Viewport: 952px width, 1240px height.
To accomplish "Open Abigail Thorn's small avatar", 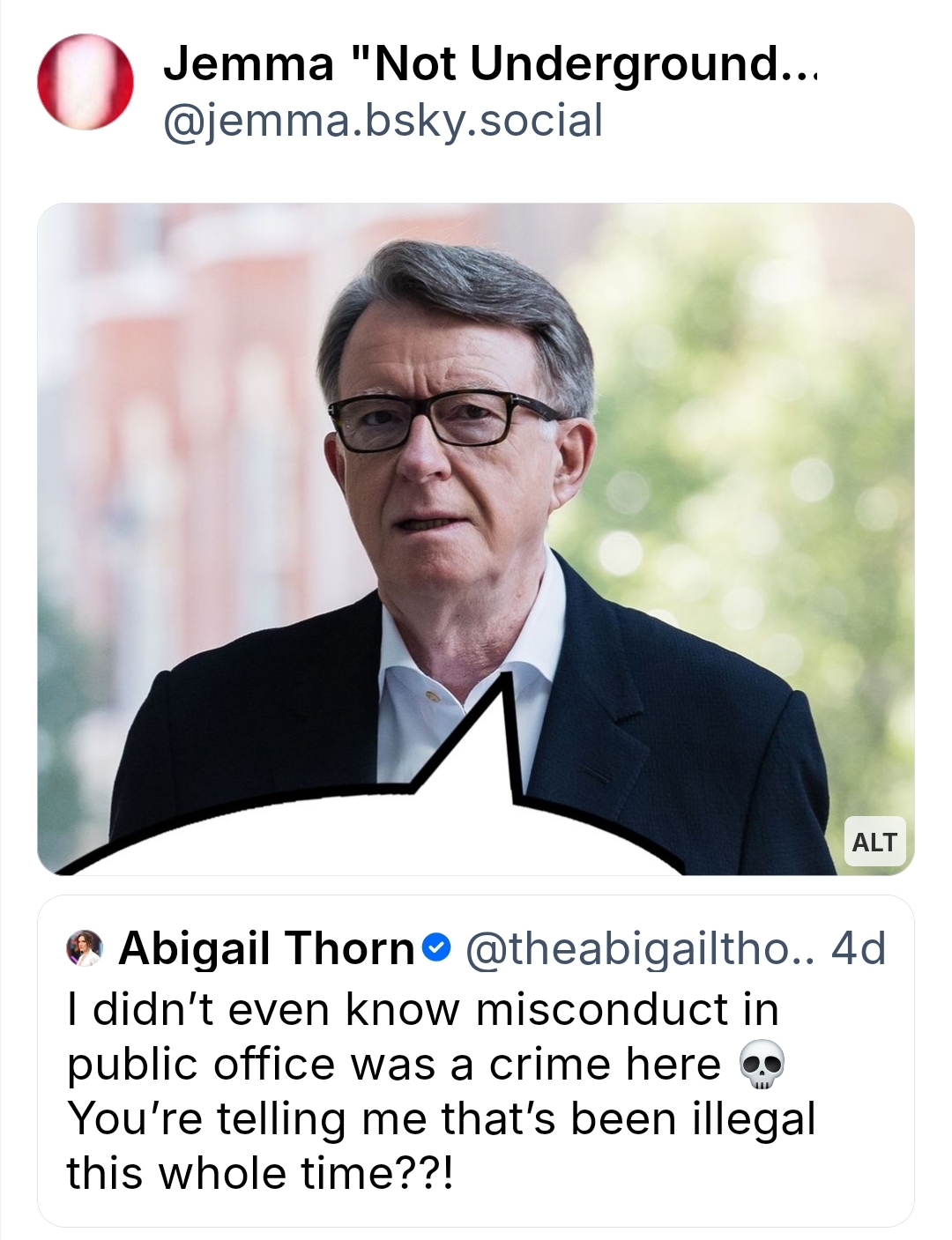I will [86, 948].
